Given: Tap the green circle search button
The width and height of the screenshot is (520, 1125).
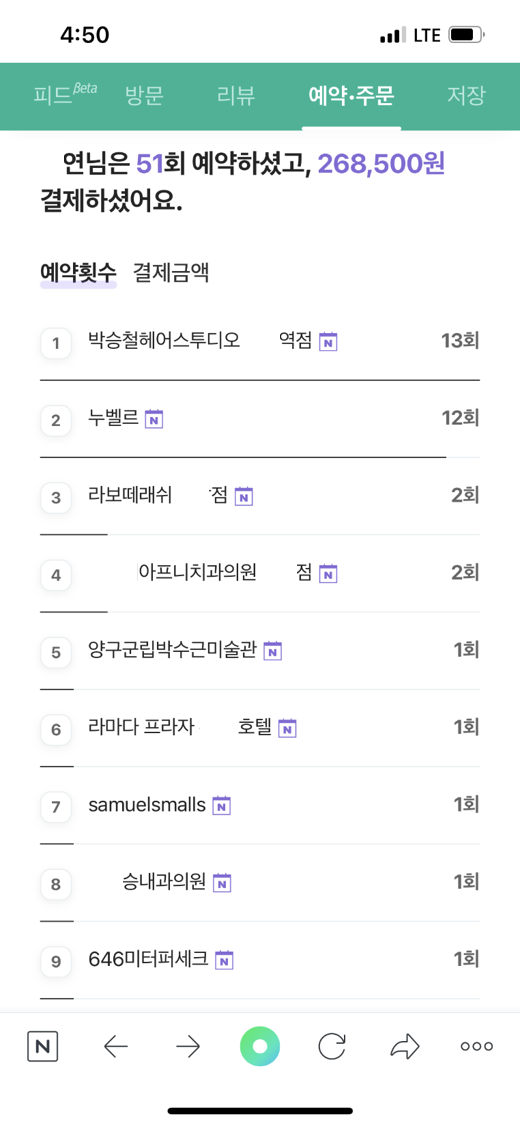Looking at the screenshot, I should click(260, 1047).
